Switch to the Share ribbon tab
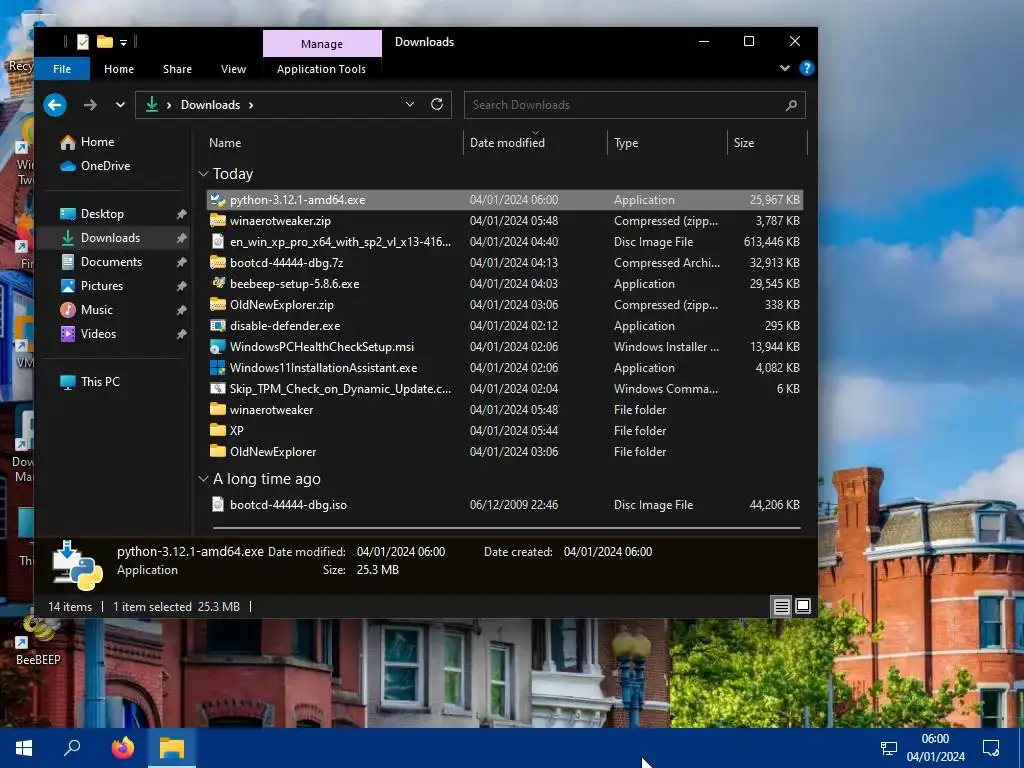The width and height of the screenshot is (1024, 768). [x=178, y=69]
